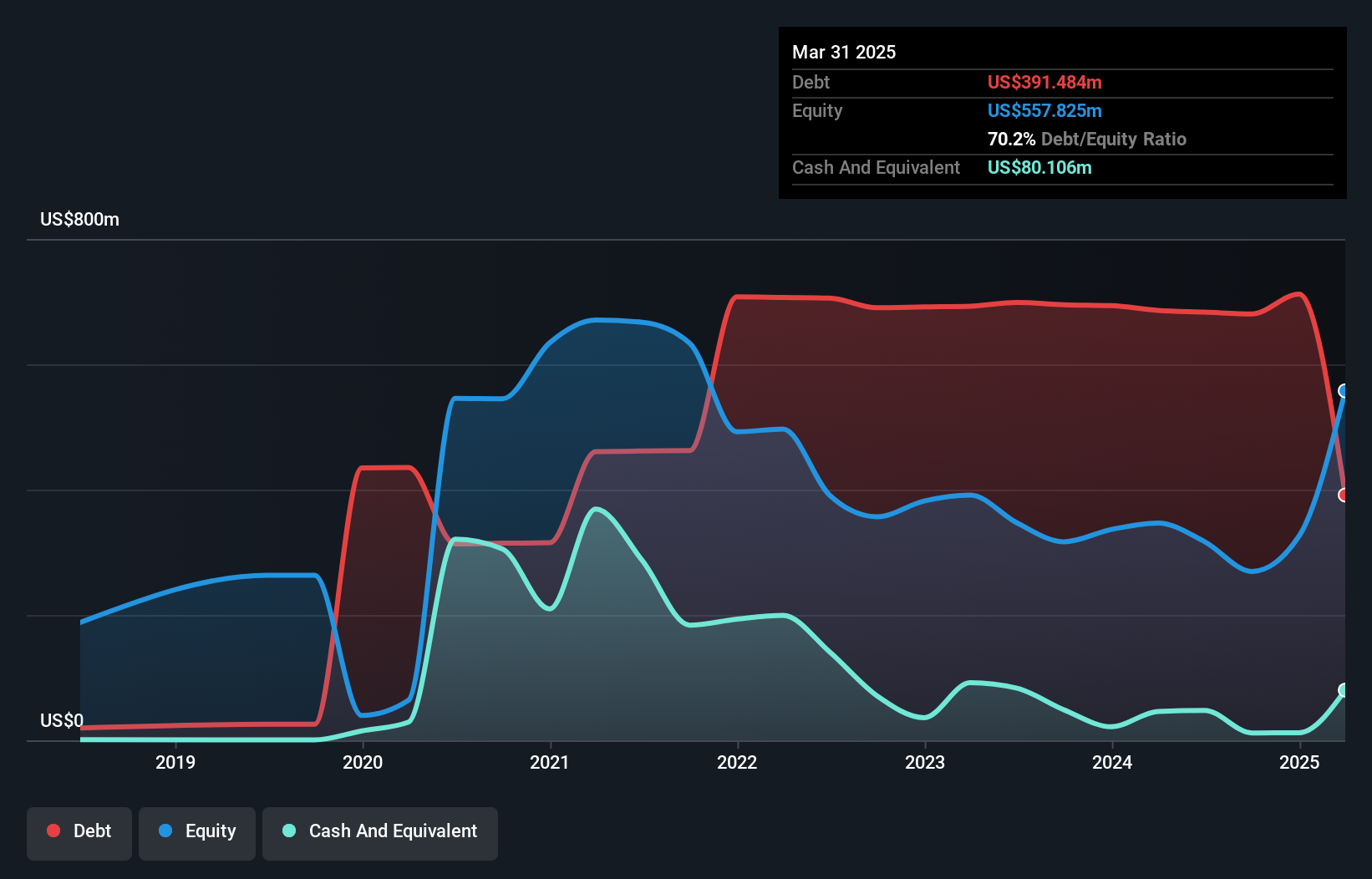
Task: Click the Debt row label in tooltip
Action: [810, 82]
